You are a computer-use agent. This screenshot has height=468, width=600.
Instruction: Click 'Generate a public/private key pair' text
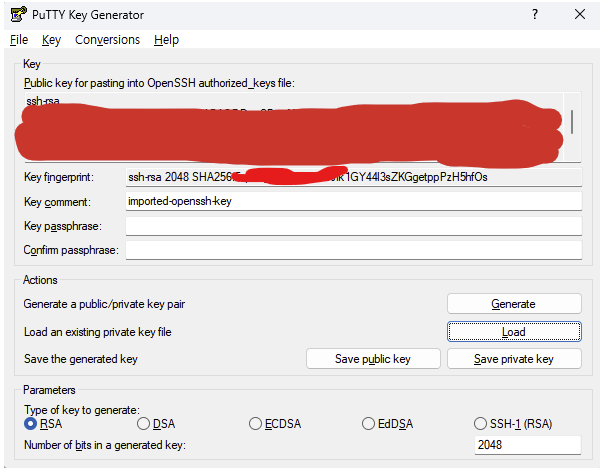coord(104,304)
